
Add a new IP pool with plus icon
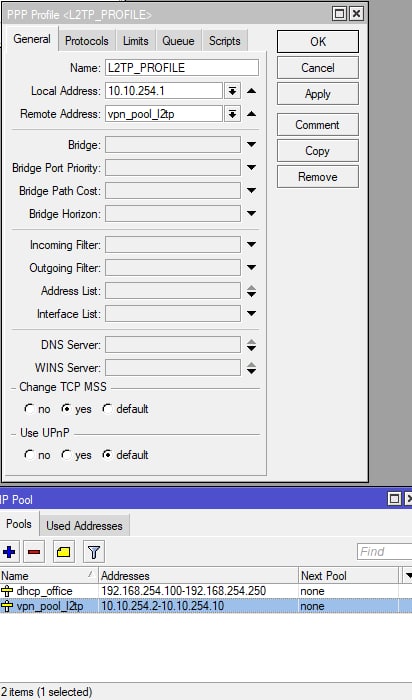(9, 552)
